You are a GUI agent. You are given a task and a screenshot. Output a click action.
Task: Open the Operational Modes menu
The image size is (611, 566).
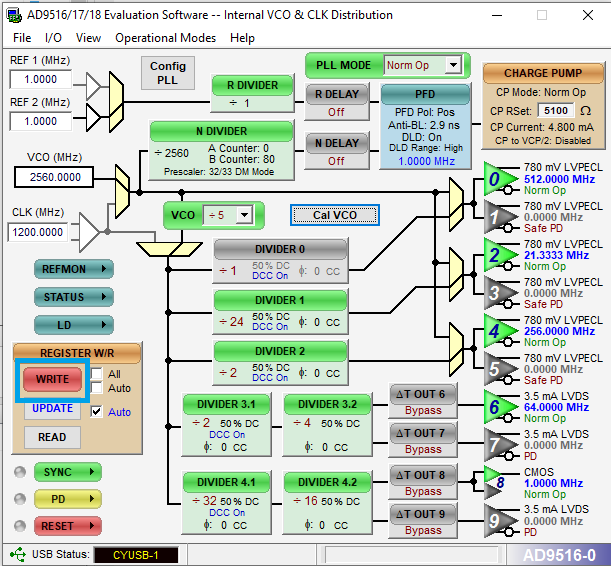[x=166, y=38]
